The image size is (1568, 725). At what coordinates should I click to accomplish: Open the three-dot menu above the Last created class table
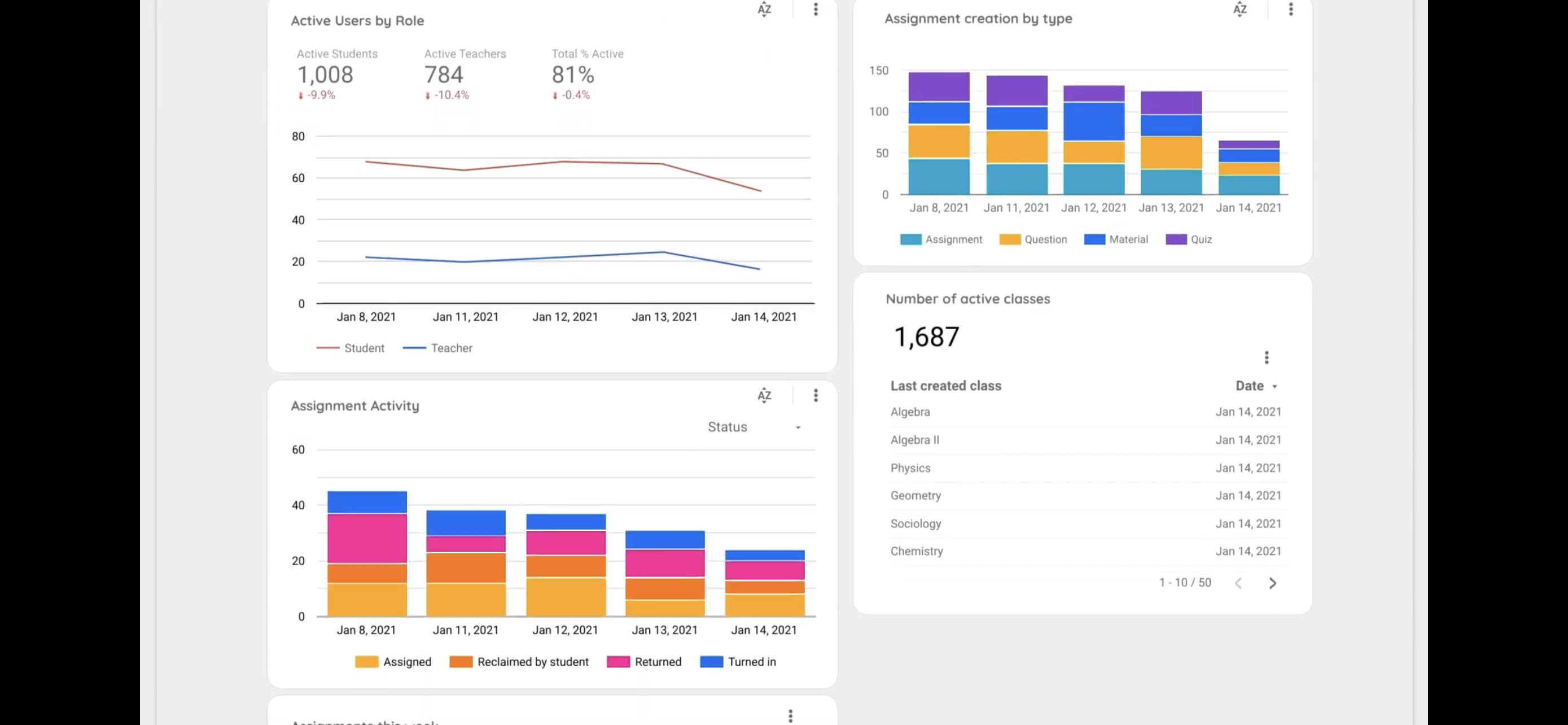click(1267, 357)
